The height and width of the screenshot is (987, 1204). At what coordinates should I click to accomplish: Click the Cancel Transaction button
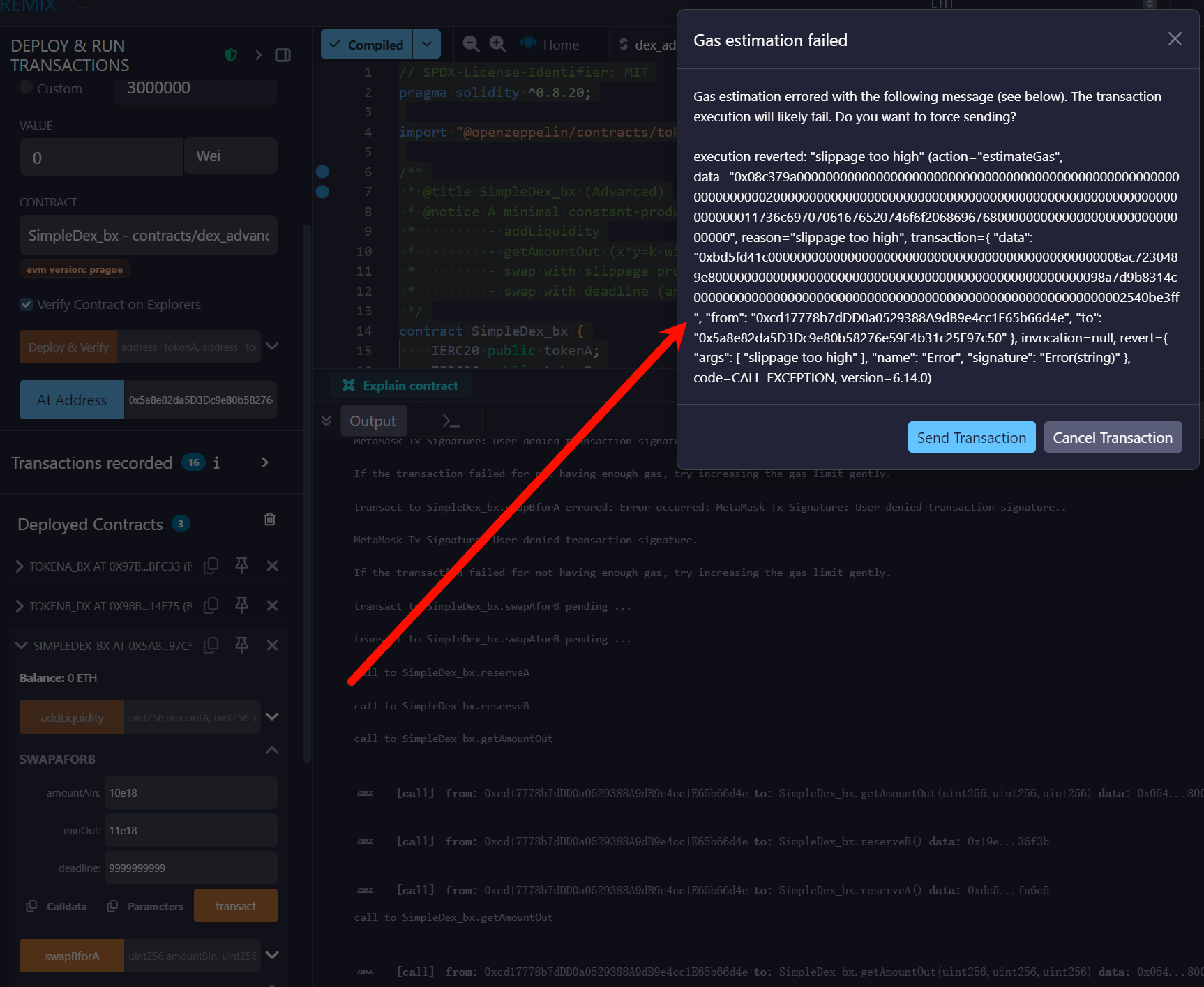[1112, 437]
